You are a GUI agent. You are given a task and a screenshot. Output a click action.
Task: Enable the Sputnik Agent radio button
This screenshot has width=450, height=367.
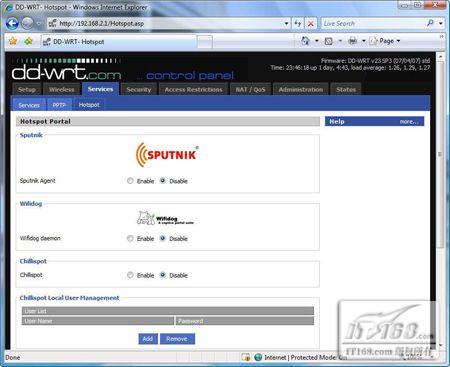pos(130,181)
